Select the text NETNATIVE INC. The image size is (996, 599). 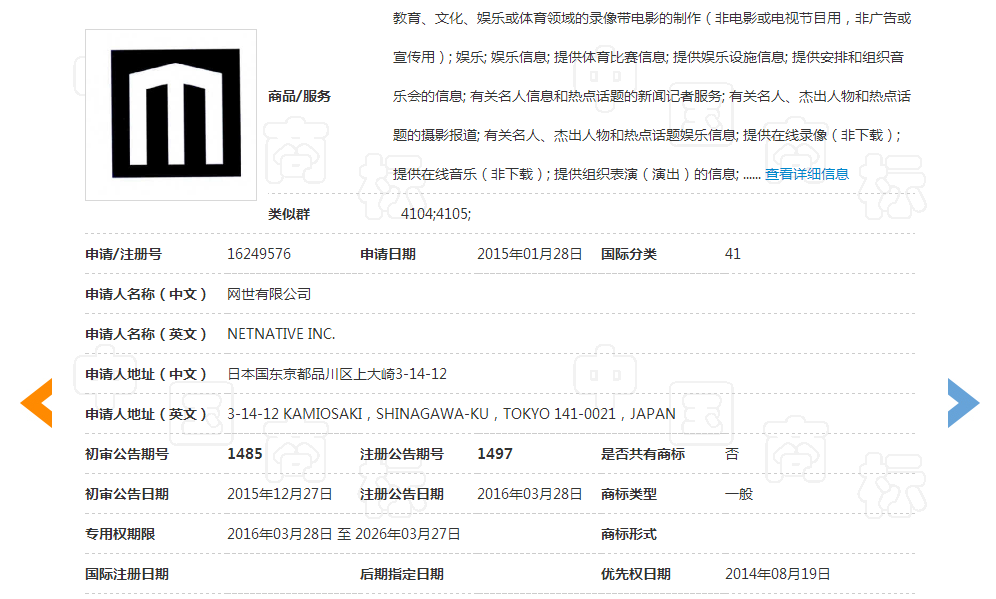[x=281, y=334]
